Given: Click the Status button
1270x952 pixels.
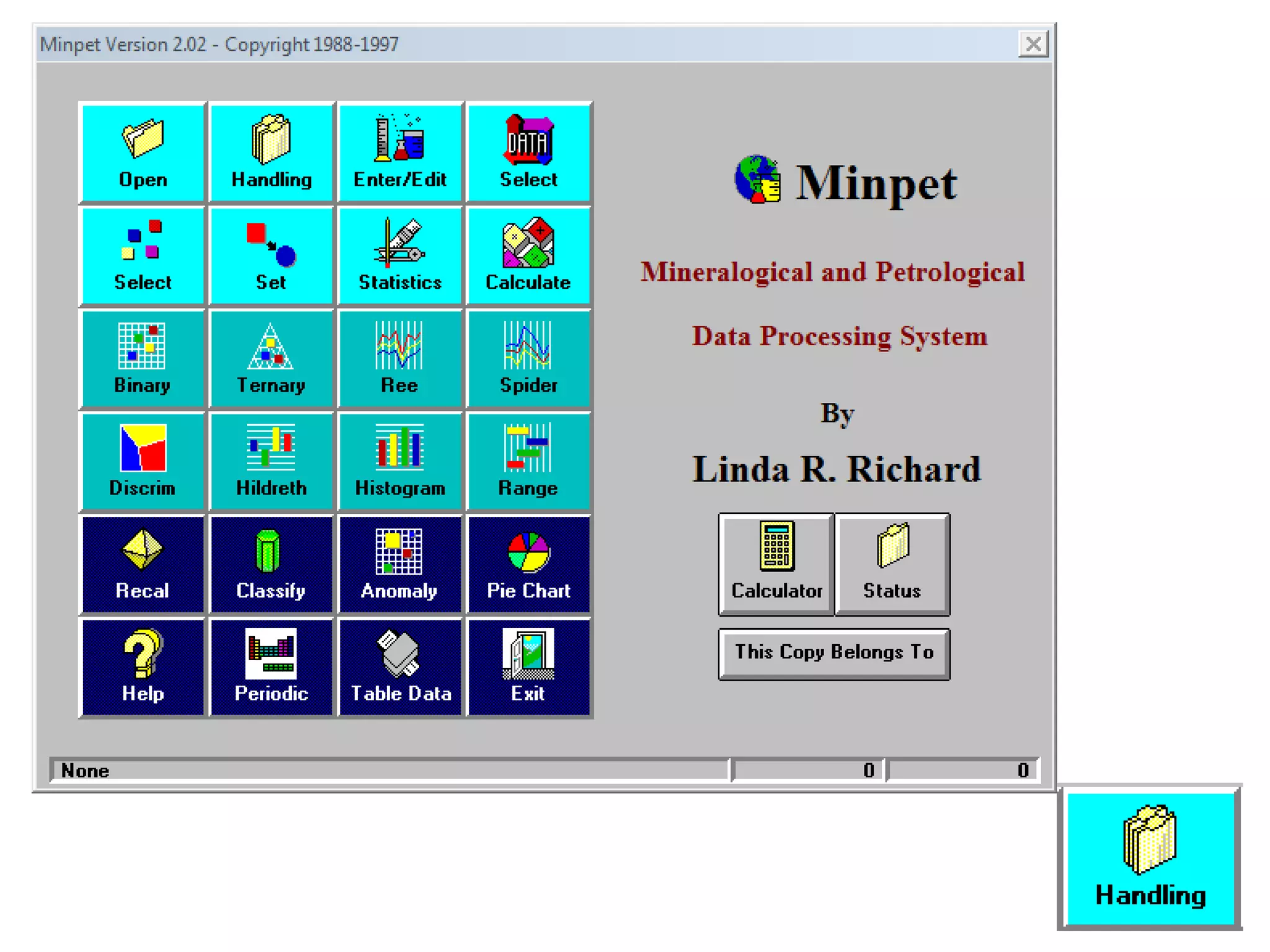Looking at the screenshot, I should (892, 564).
